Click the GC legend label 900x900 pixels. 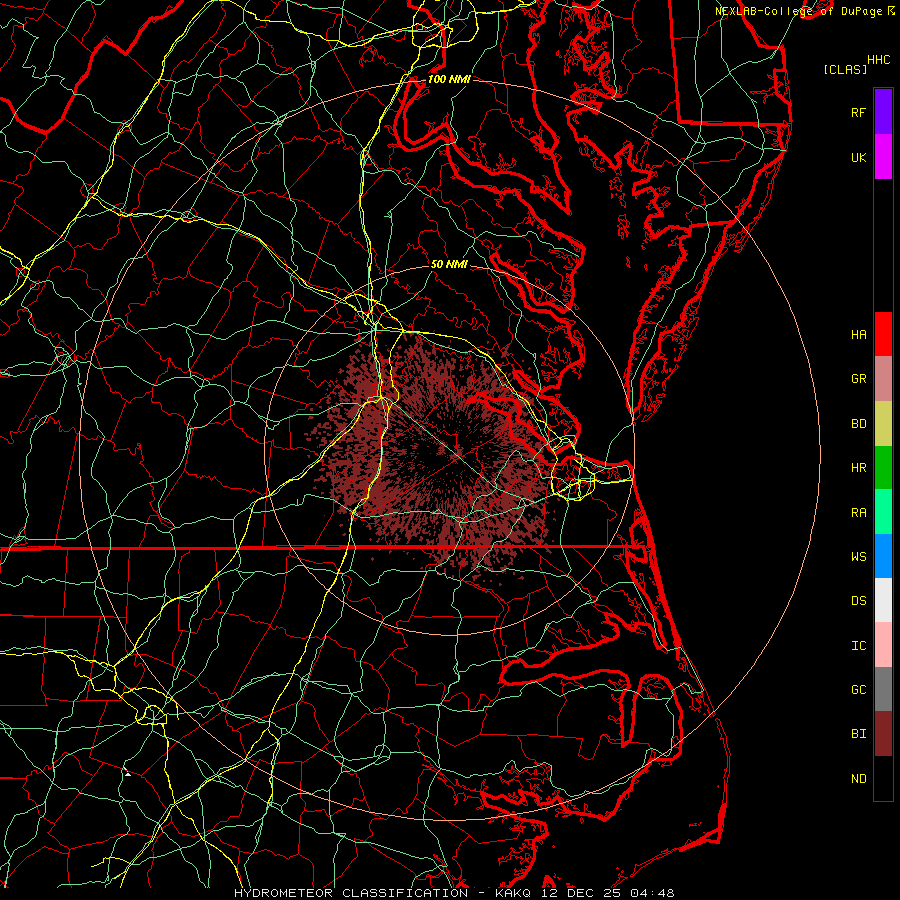[859, 689]
